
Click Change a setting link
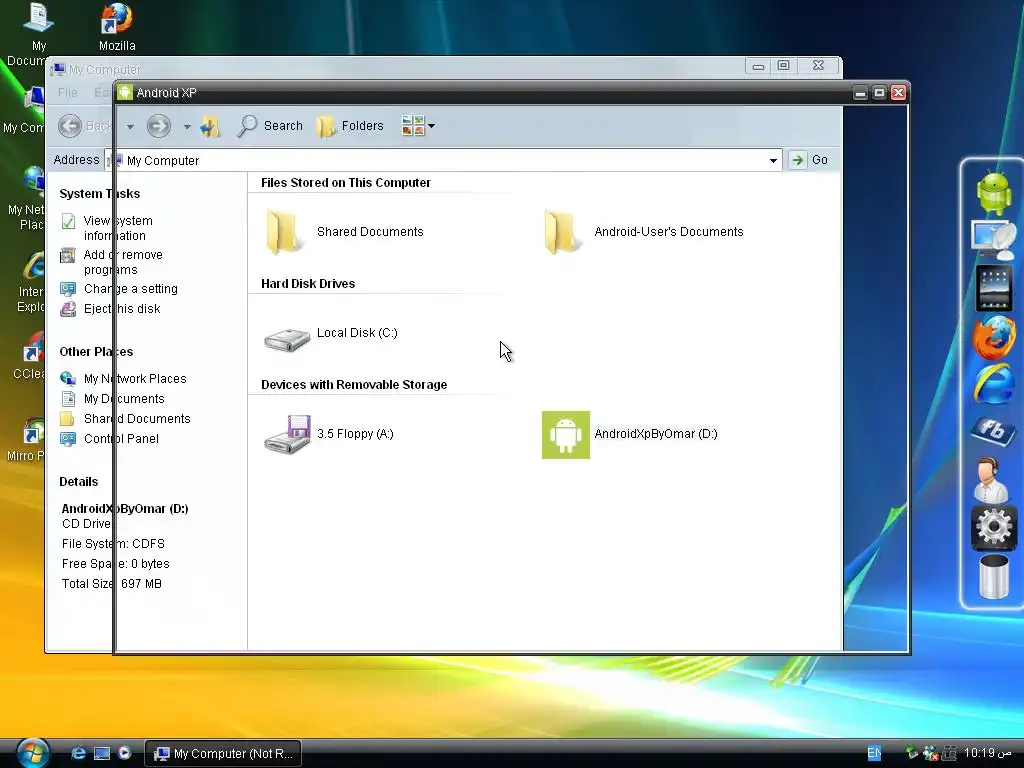tap(131, 289)
